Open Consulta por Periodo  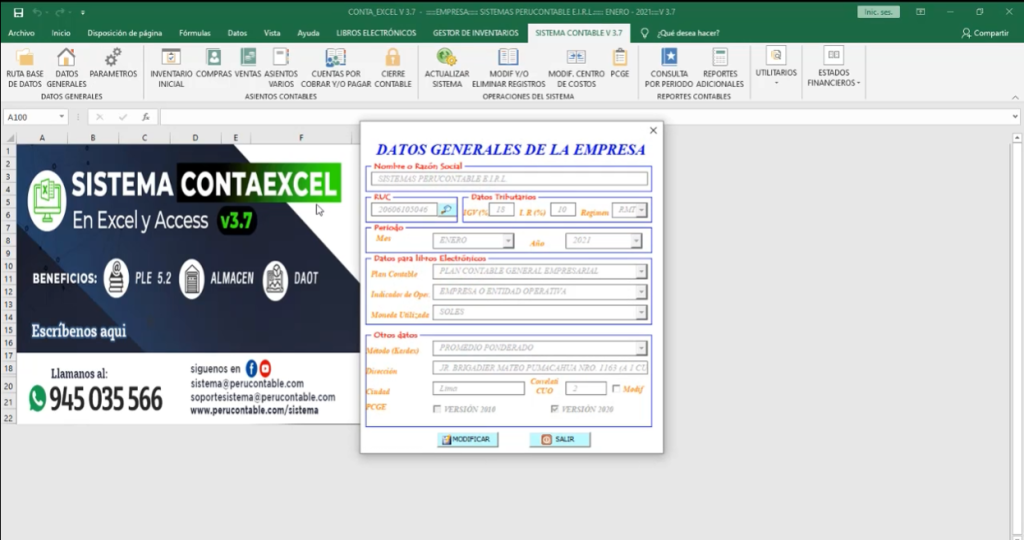[x=669, y=68]
